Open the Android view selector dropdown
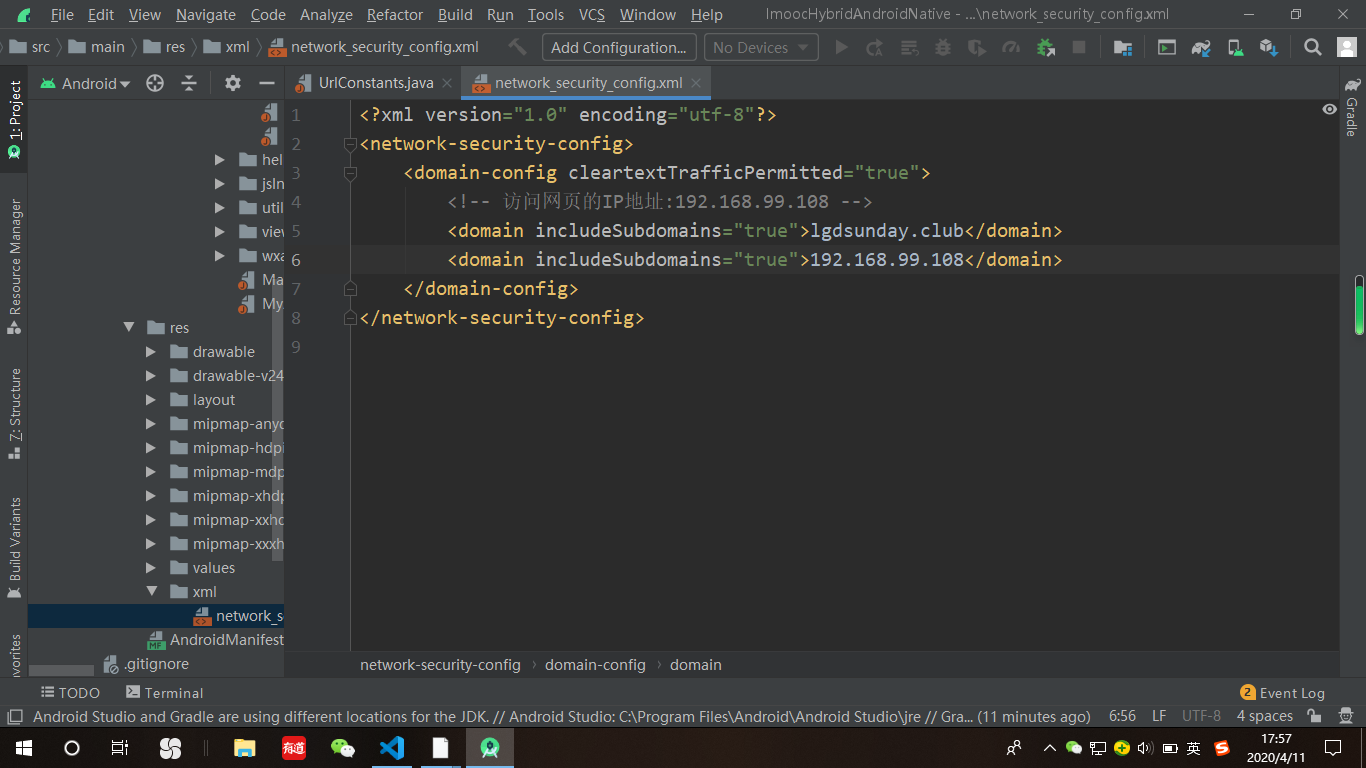This screenshot has width=1366, height=768. click(86, 84)
